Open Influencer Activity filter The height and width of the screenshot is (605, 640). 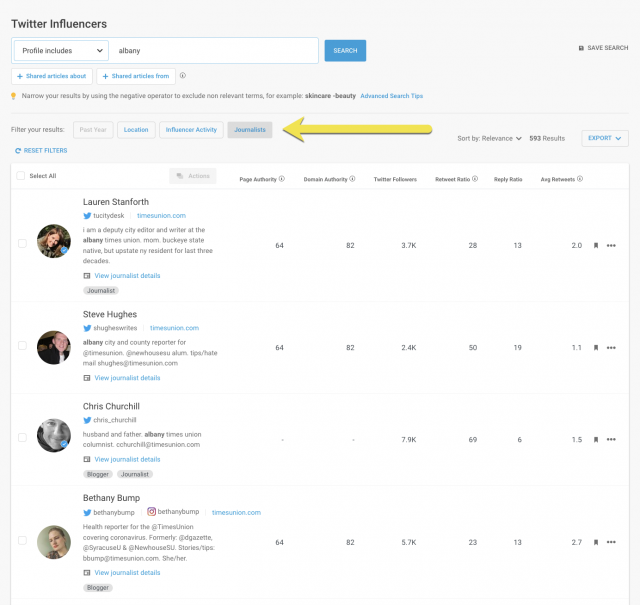point(191,130)
